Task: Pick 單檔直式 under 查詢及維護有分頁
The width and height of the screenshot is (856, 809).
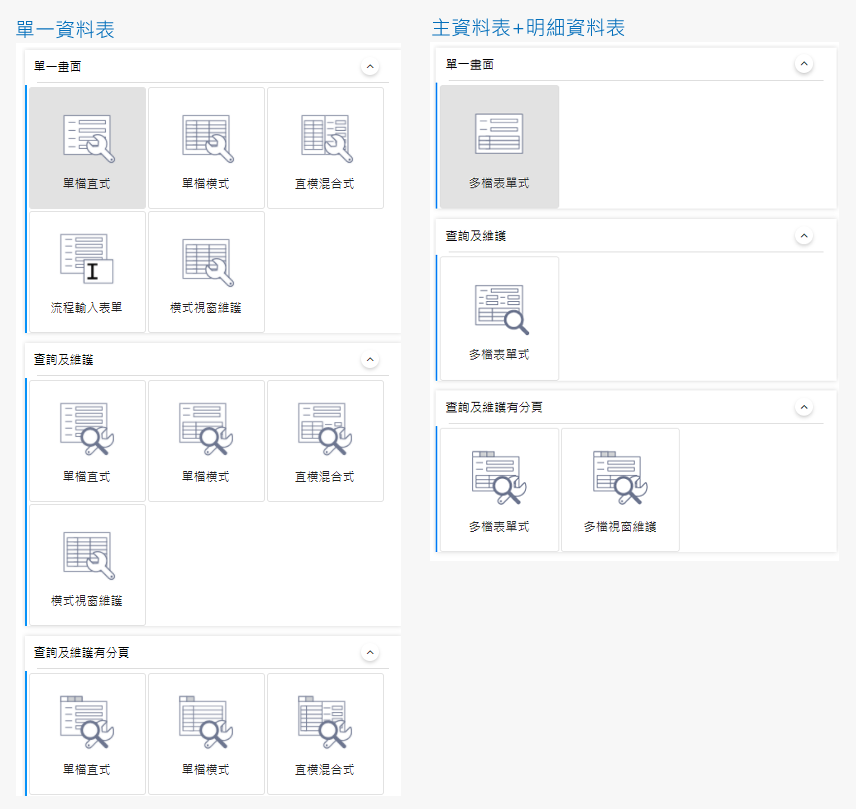Action: click(87, 734)
